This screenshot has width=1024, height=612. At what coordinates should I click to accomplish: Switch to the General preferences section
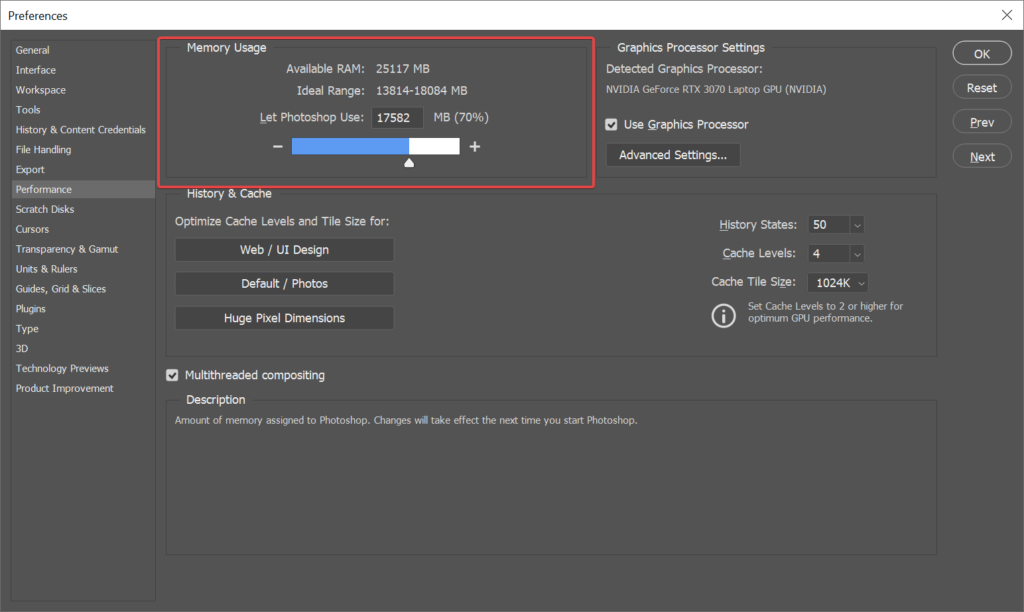(33, 50)
